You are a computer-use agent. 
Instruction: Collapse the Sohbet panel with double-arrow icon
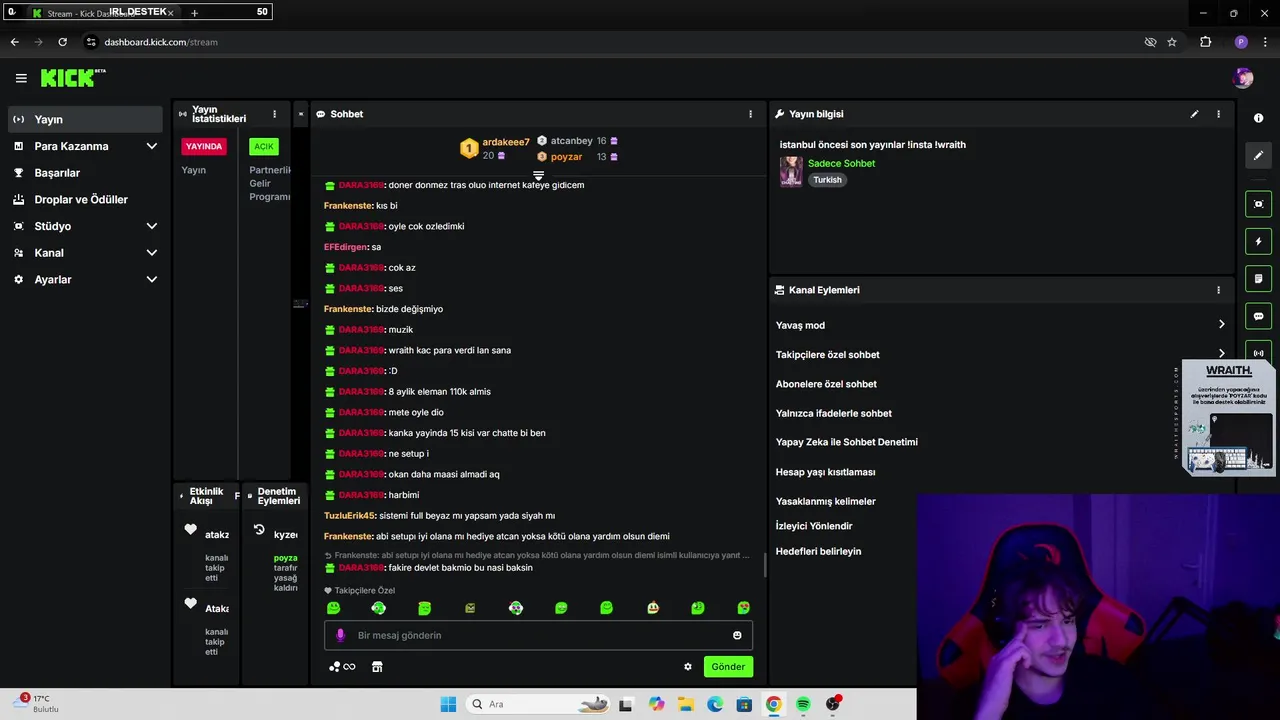point(300,114)
